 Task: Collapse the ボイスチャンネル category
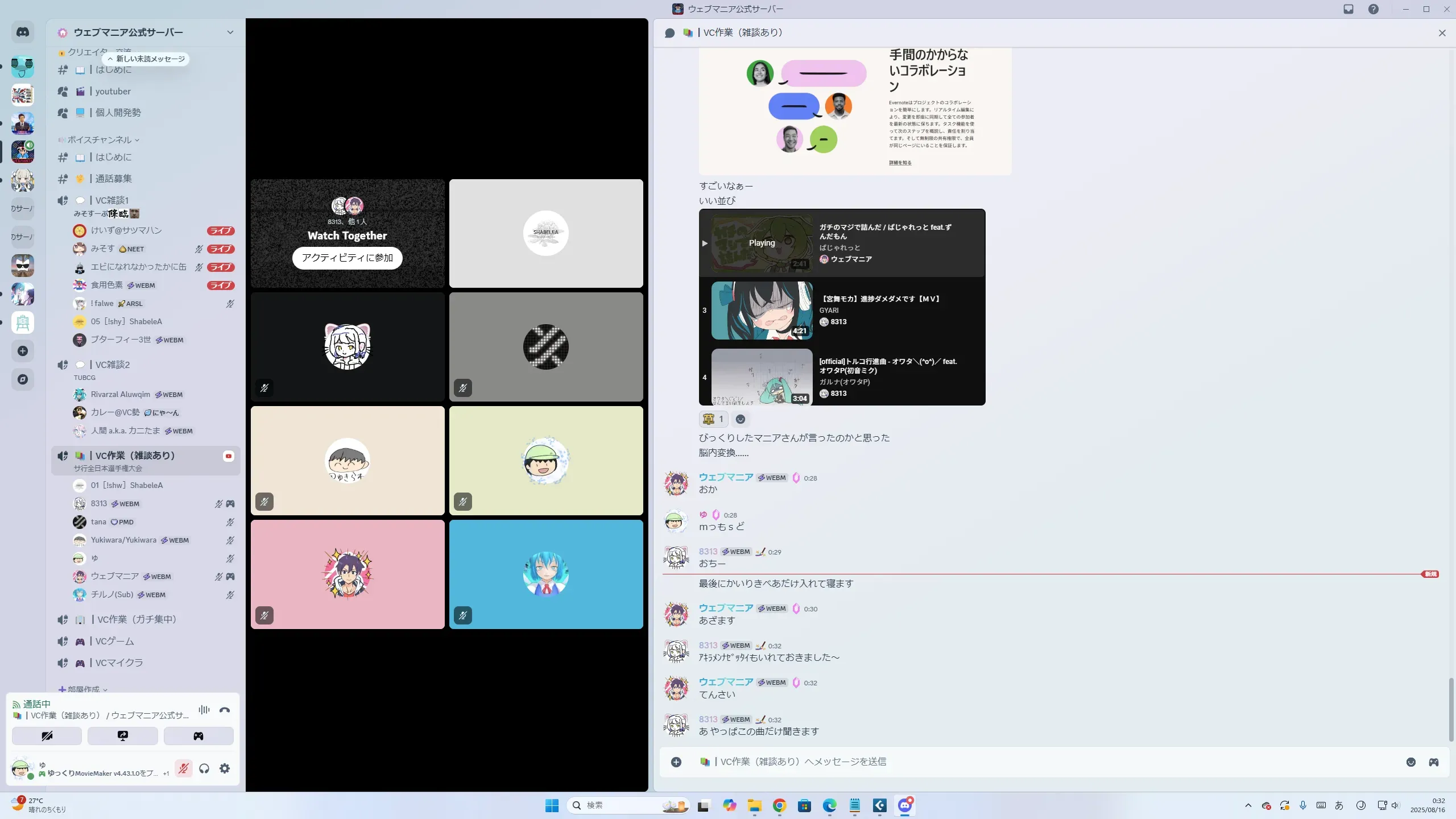click(x=100, y=140)
